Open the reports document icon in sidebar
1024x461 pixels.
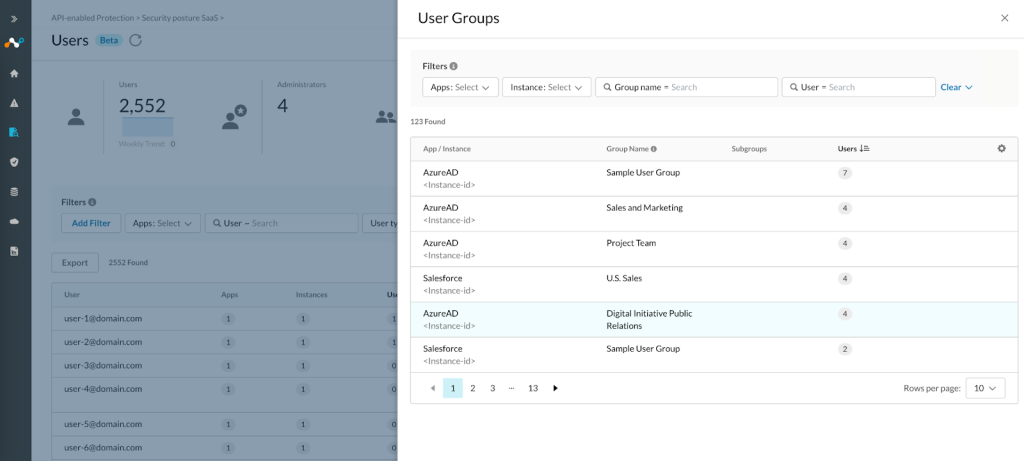14,251
